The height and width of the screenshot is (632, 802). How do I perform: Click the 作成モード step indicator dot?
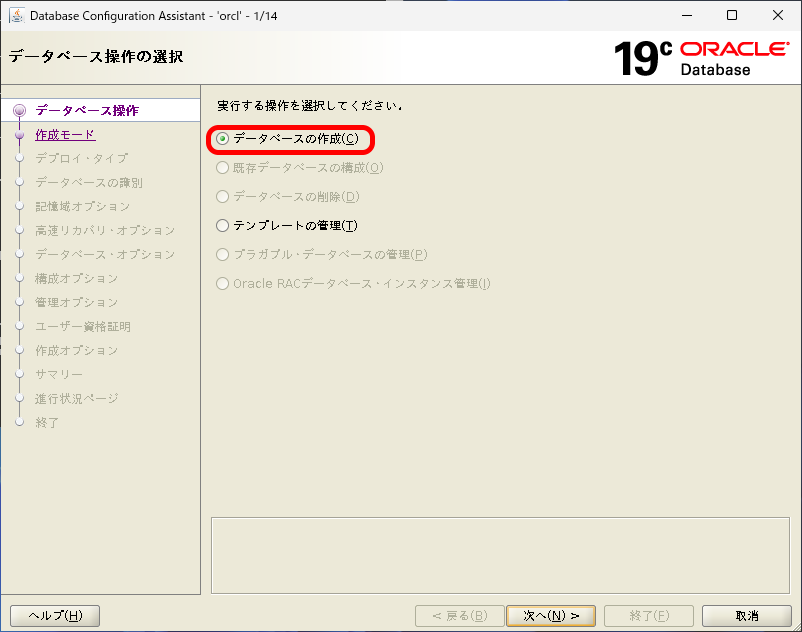(x=20, y=134)
